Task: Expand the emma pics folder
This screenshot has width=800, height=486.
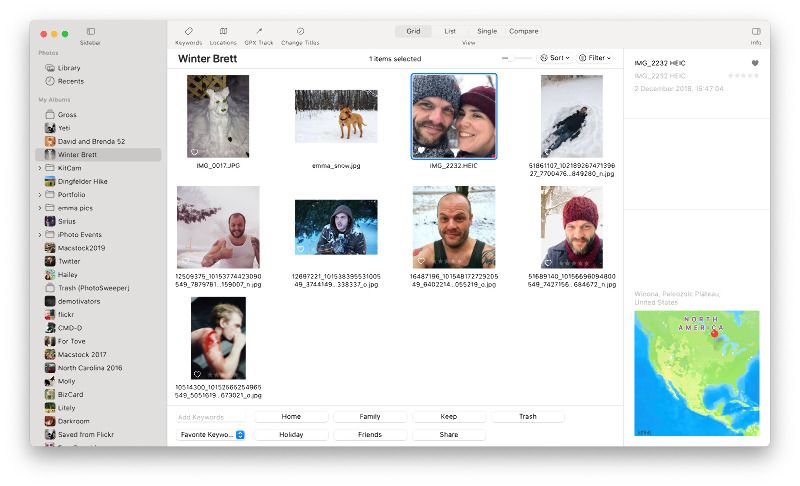Action: 40,208
